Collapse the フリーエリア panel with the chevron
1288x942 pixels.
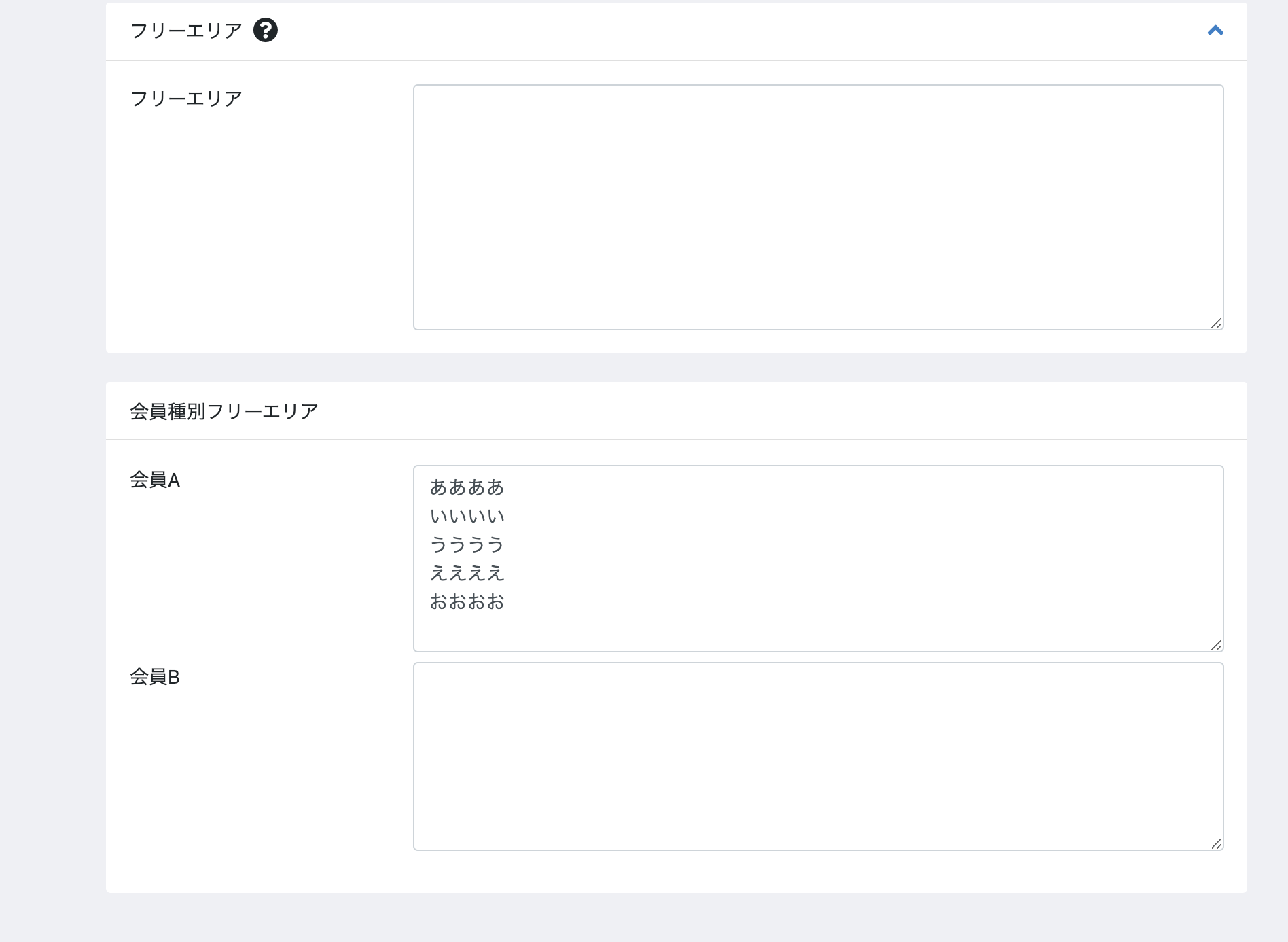pyautogui.click(x=1215, y=31)
